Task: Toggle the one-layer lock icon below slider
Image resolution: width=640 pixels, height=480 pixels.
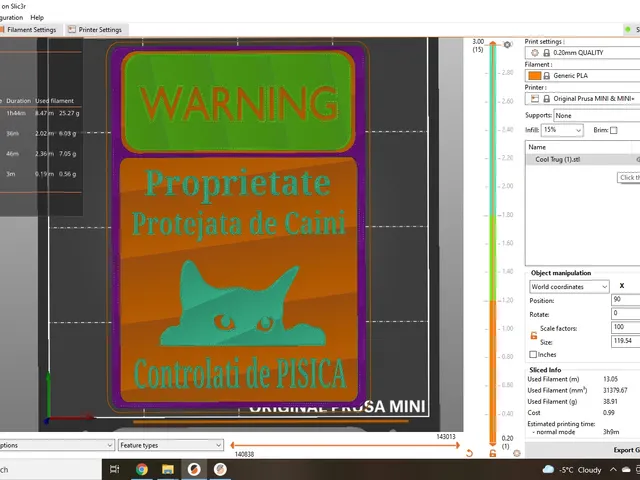Action: tap(493, 453)
